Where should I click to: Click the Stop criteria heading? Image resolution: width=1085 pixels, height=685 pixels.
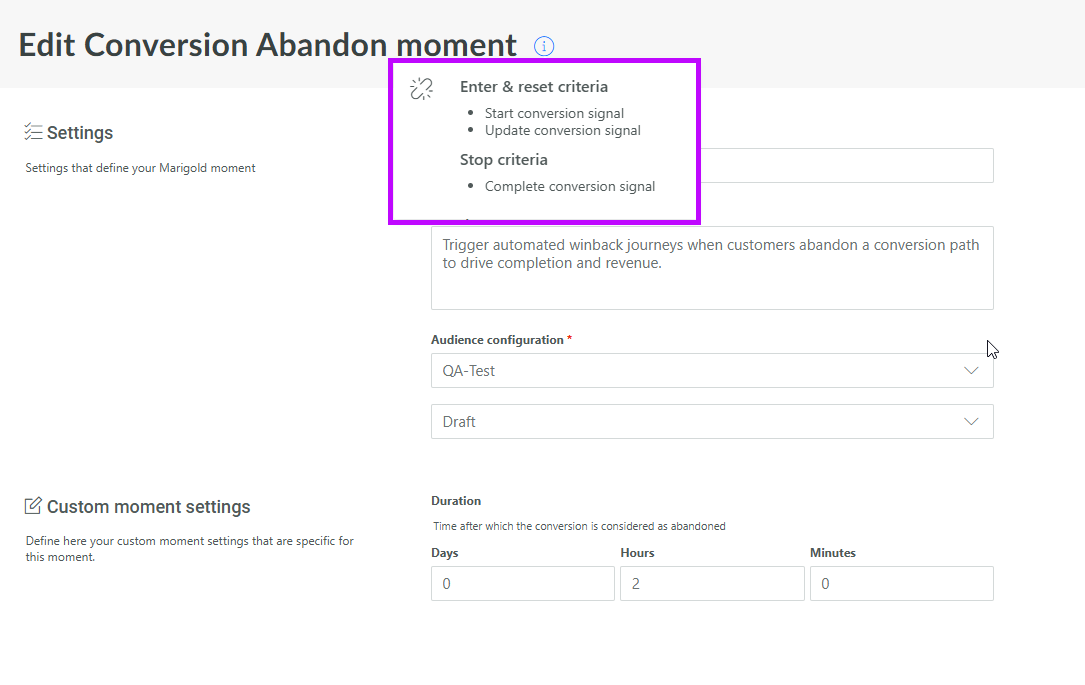[x=503, y=160]
